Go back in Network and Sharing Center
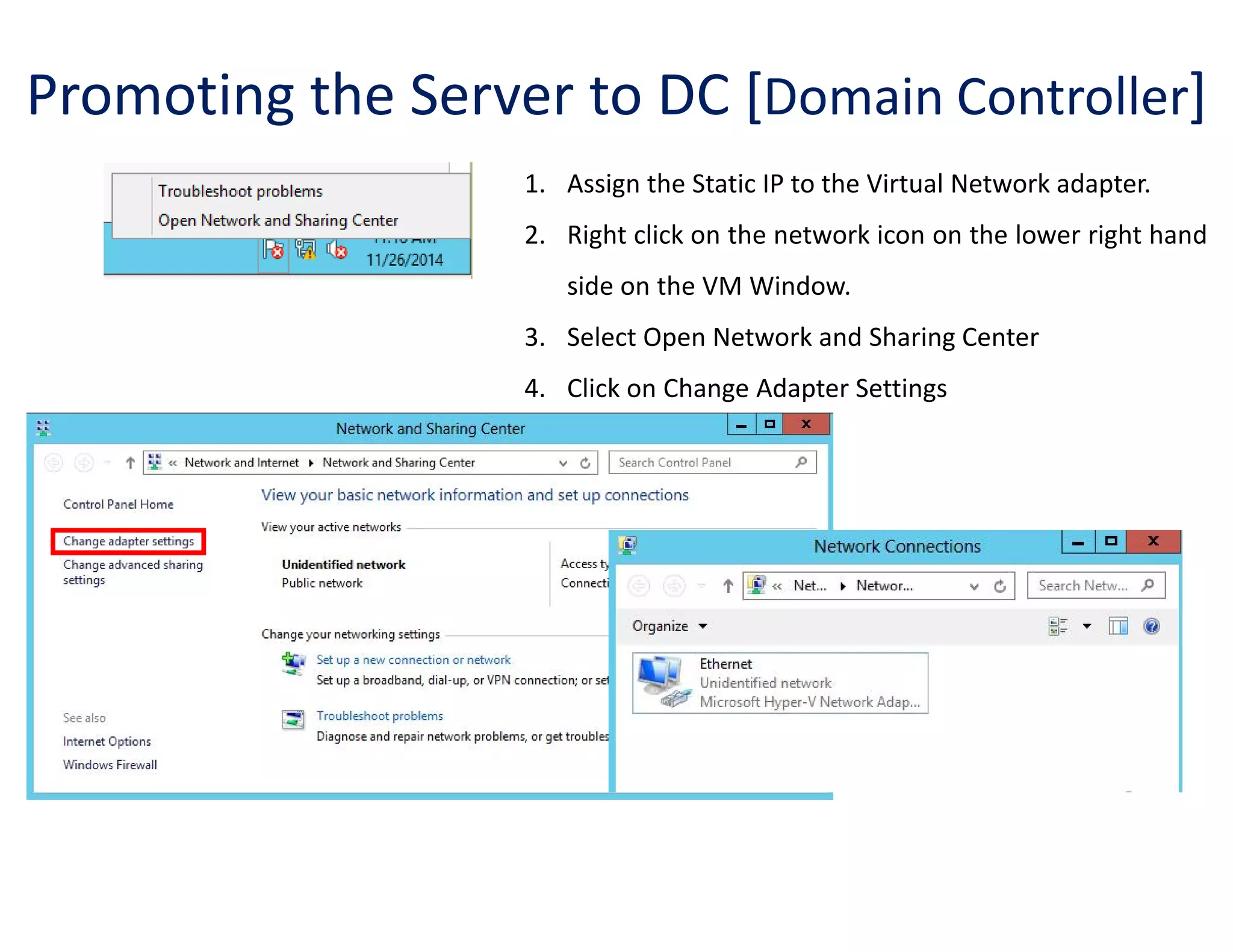Viewport: 1233px width, 952px height. pyautogui.click(x=54, y=462)
